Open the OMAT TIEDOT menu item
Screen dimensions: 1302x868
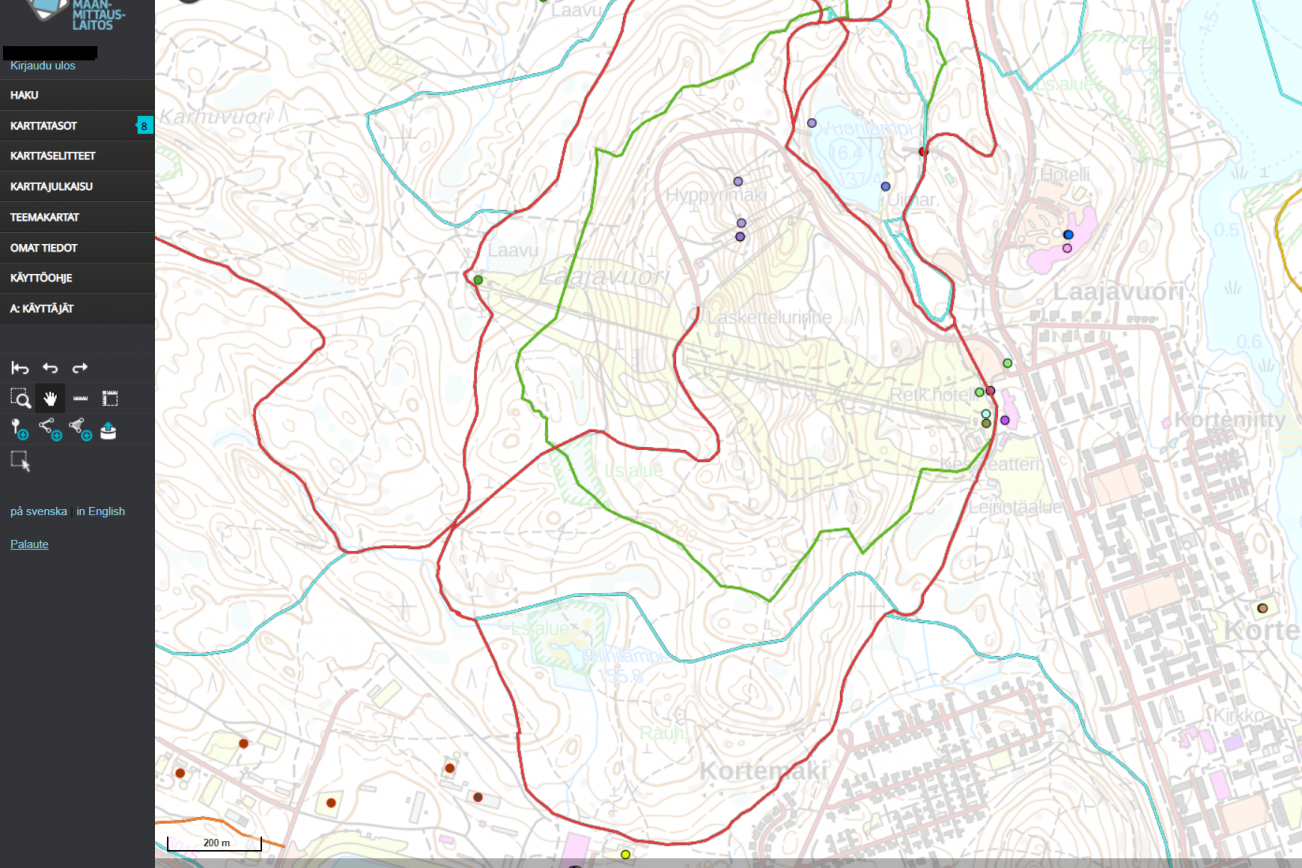click(77, 248)
